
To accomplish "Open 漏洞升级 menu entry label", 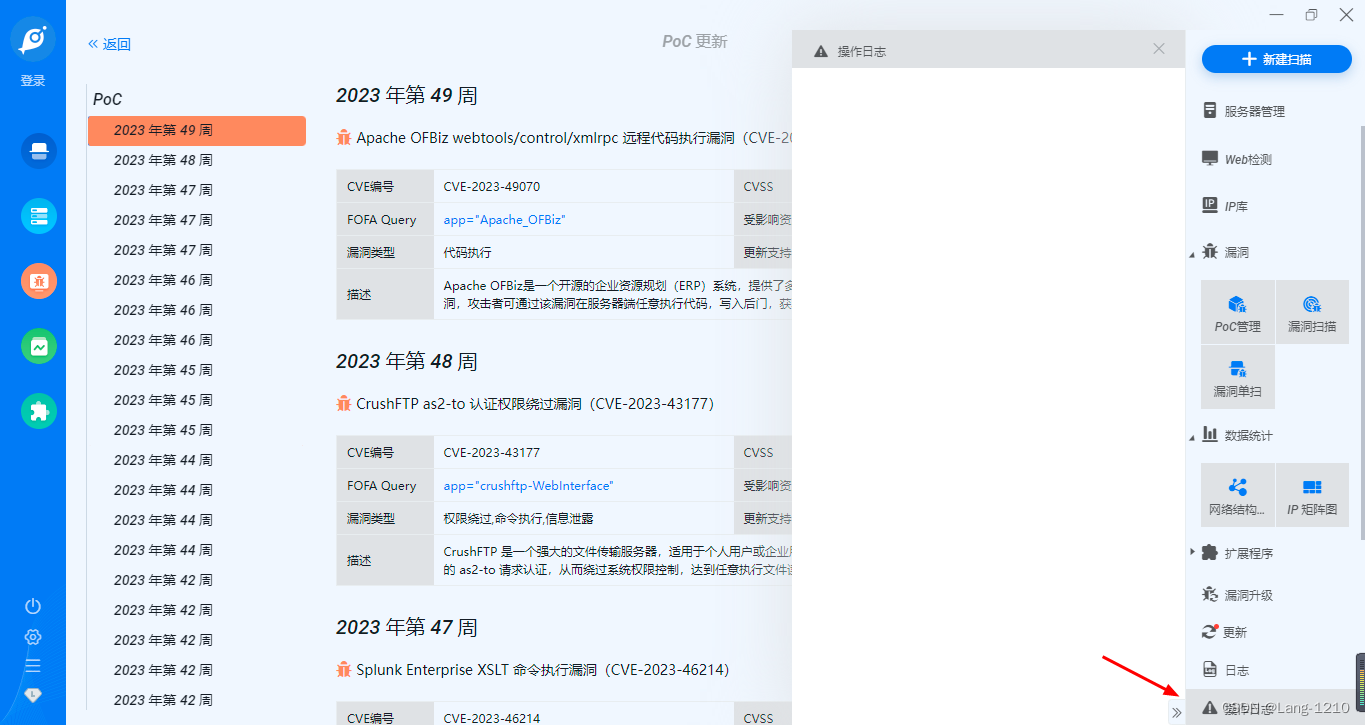I will pyautogui.click(x=1249, y=595).
